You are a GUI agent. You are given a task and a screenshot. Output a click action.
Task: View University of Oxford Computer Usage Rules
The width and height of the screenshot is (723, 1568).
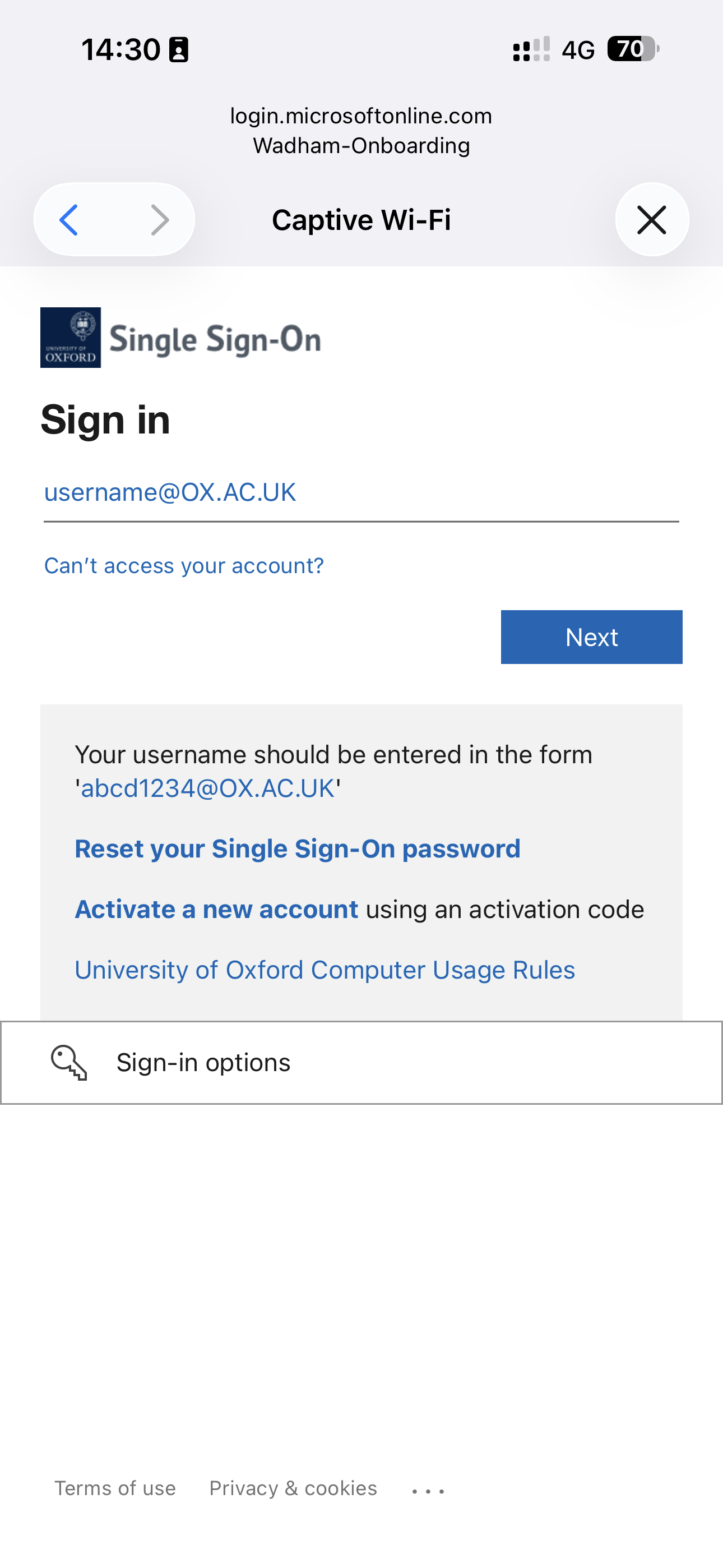[x=325, y=969]
